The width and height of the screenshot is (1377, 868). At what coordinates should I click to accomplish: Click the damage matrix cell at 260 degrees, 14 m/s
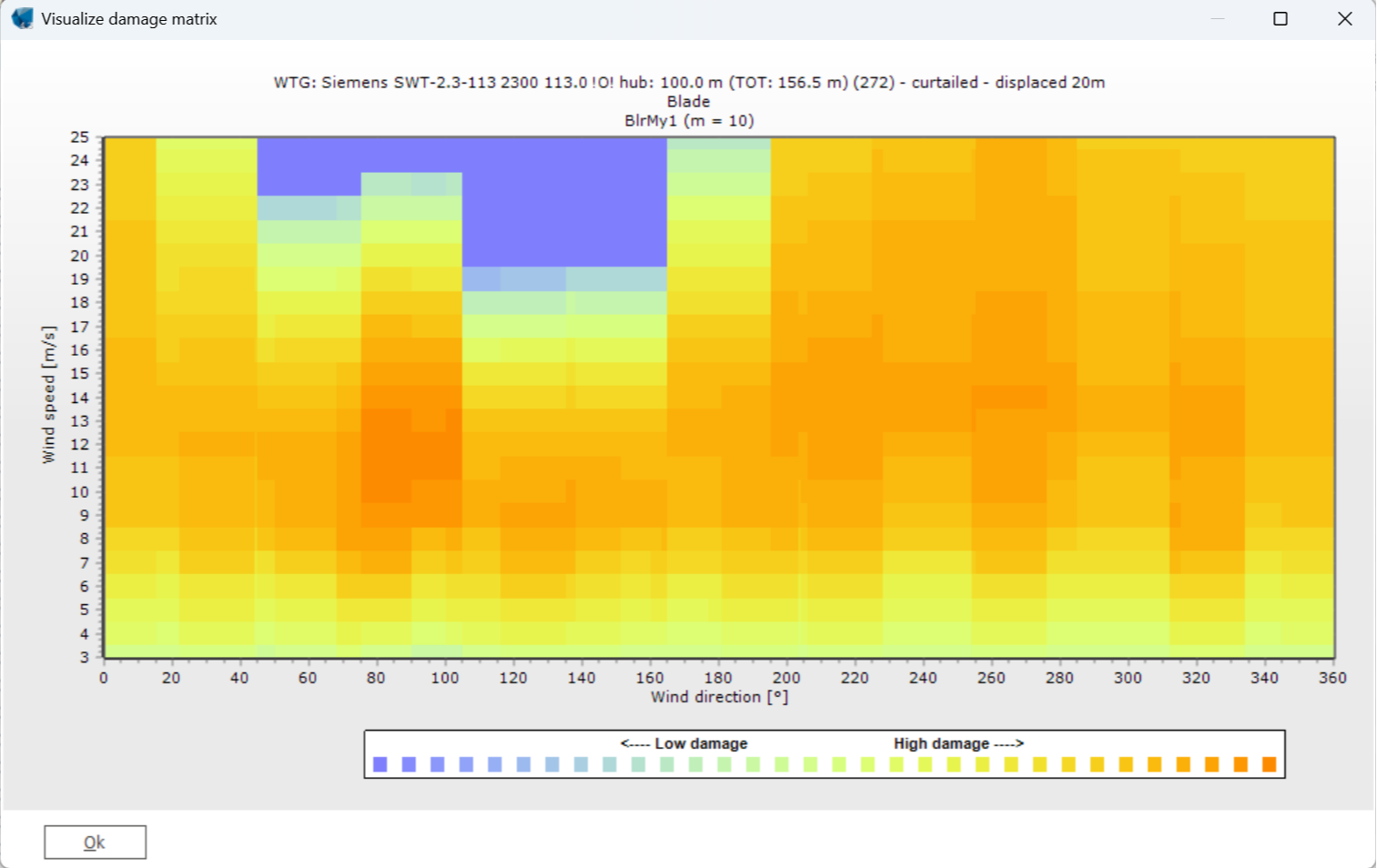coord(992,396)
